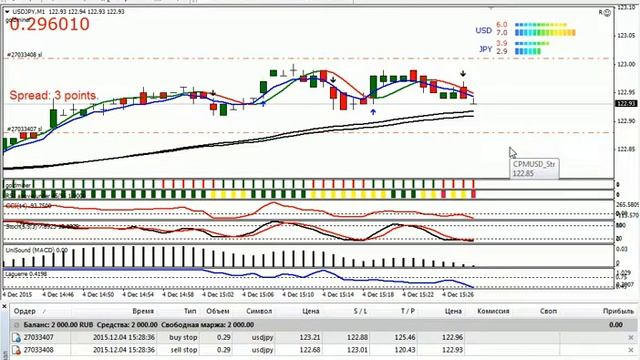Click the UniSound (MACD) indicator label

click(x=36, y=250)
